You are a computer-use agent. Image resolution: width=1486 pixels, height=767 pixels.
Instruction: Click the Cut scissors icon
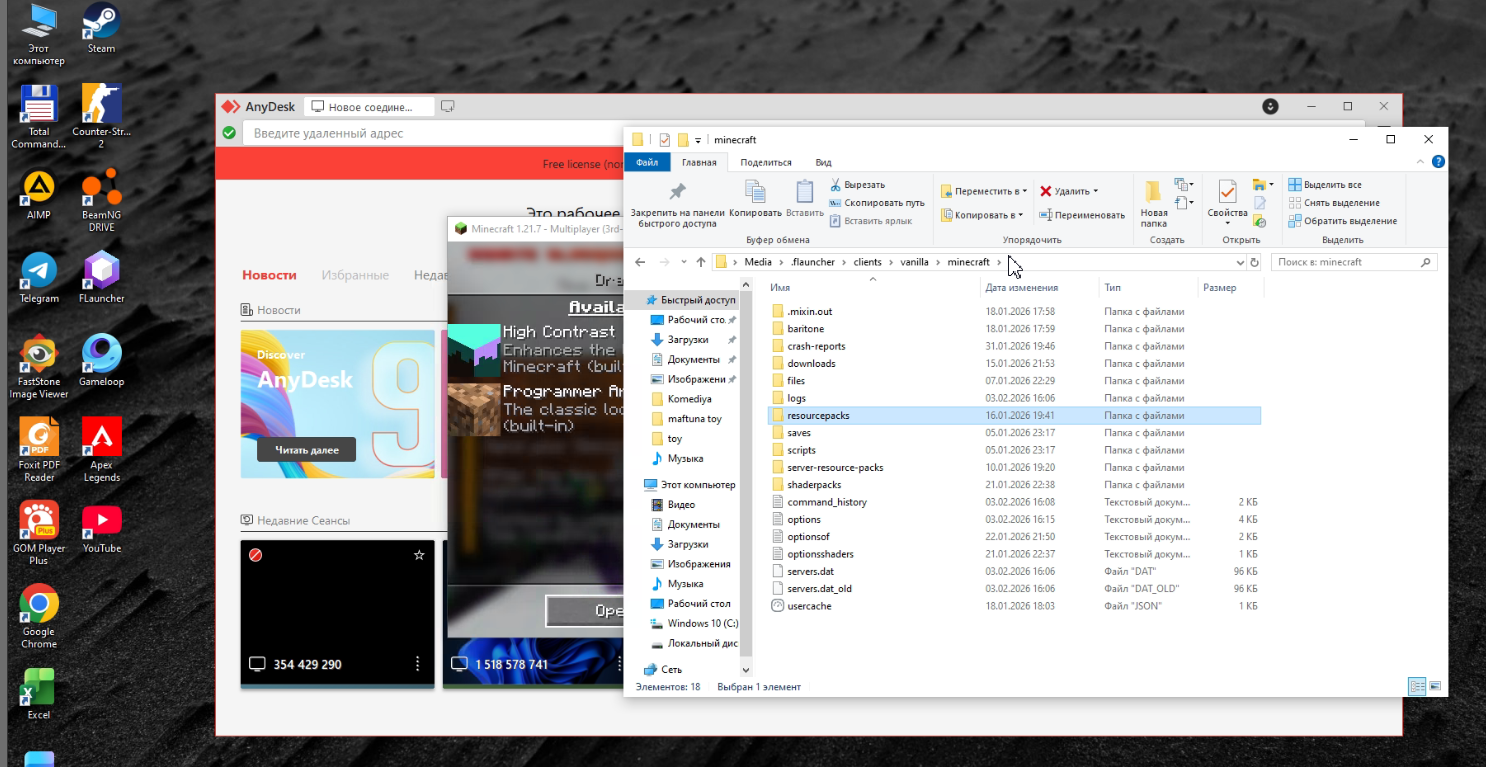(836, 185)
